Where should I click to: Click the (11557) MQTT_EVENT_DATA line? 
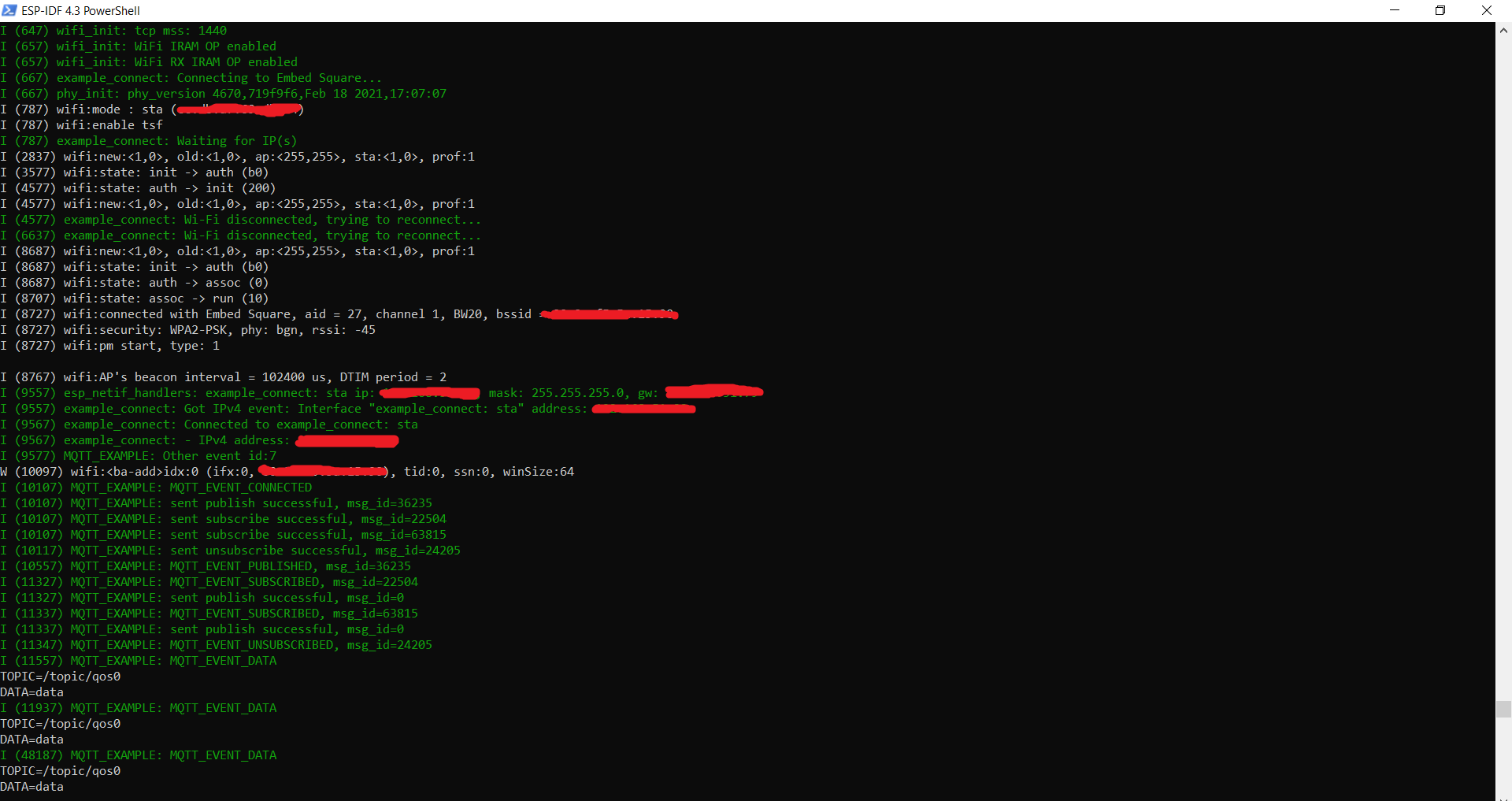pos(138,661)
